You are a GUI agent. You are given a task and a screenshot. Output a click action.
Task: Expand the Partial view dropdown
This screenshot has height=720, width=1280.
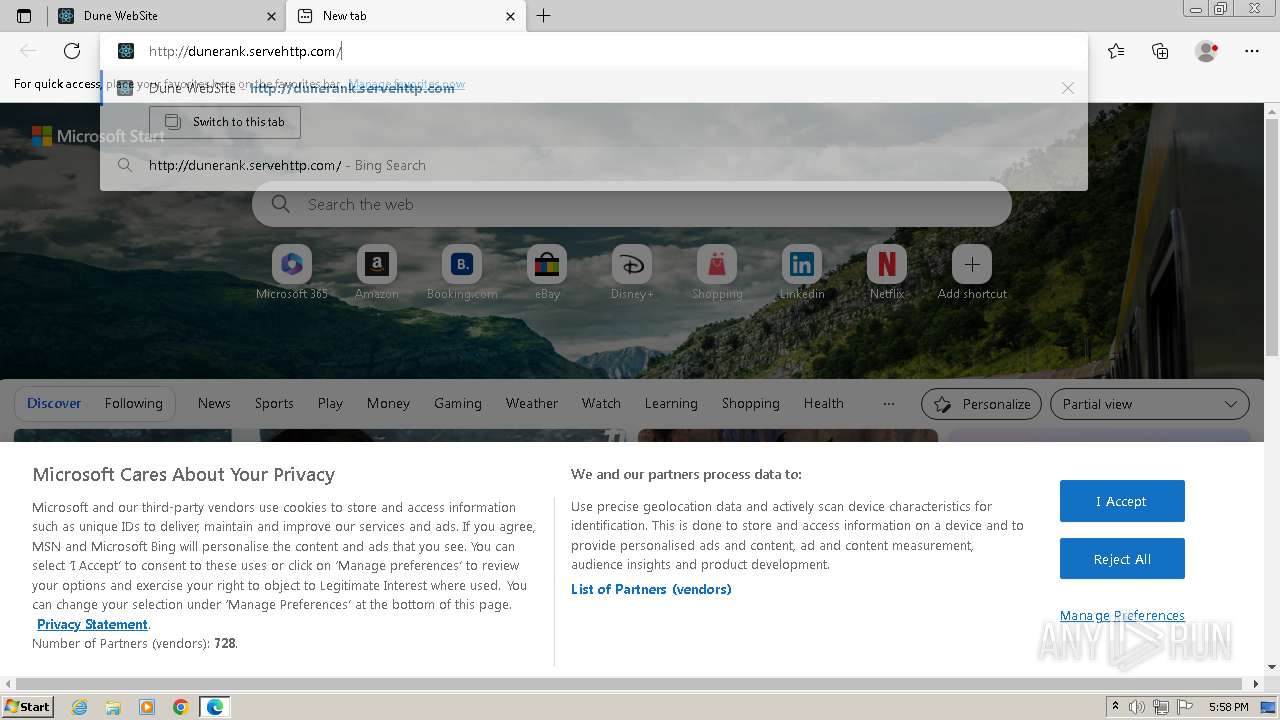pyautogui.click(x=1150, y=404)
